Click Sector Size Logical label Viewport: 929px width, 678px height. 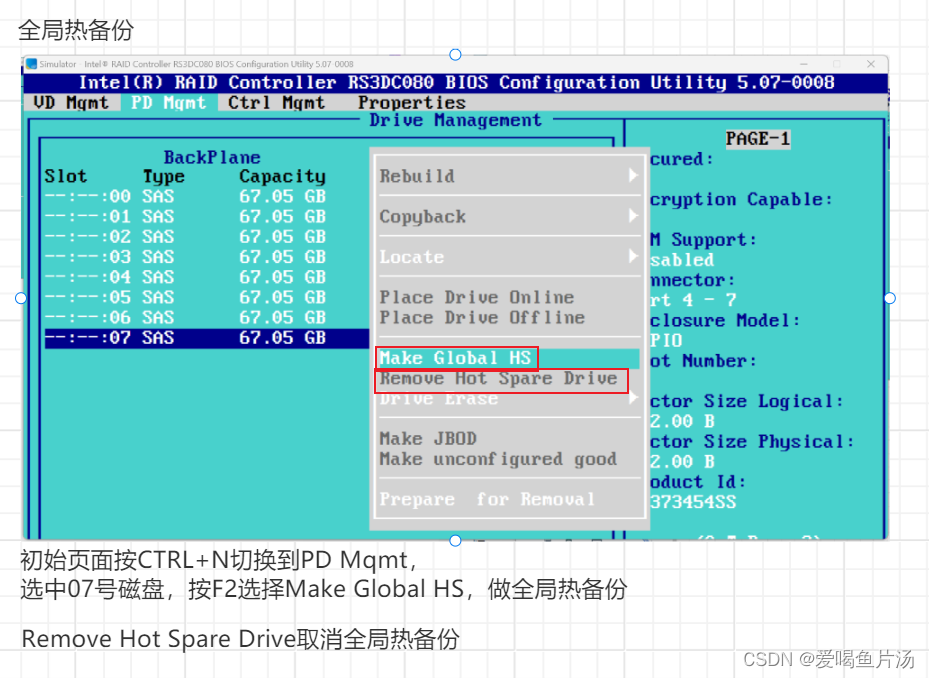[x=747, y=401]
